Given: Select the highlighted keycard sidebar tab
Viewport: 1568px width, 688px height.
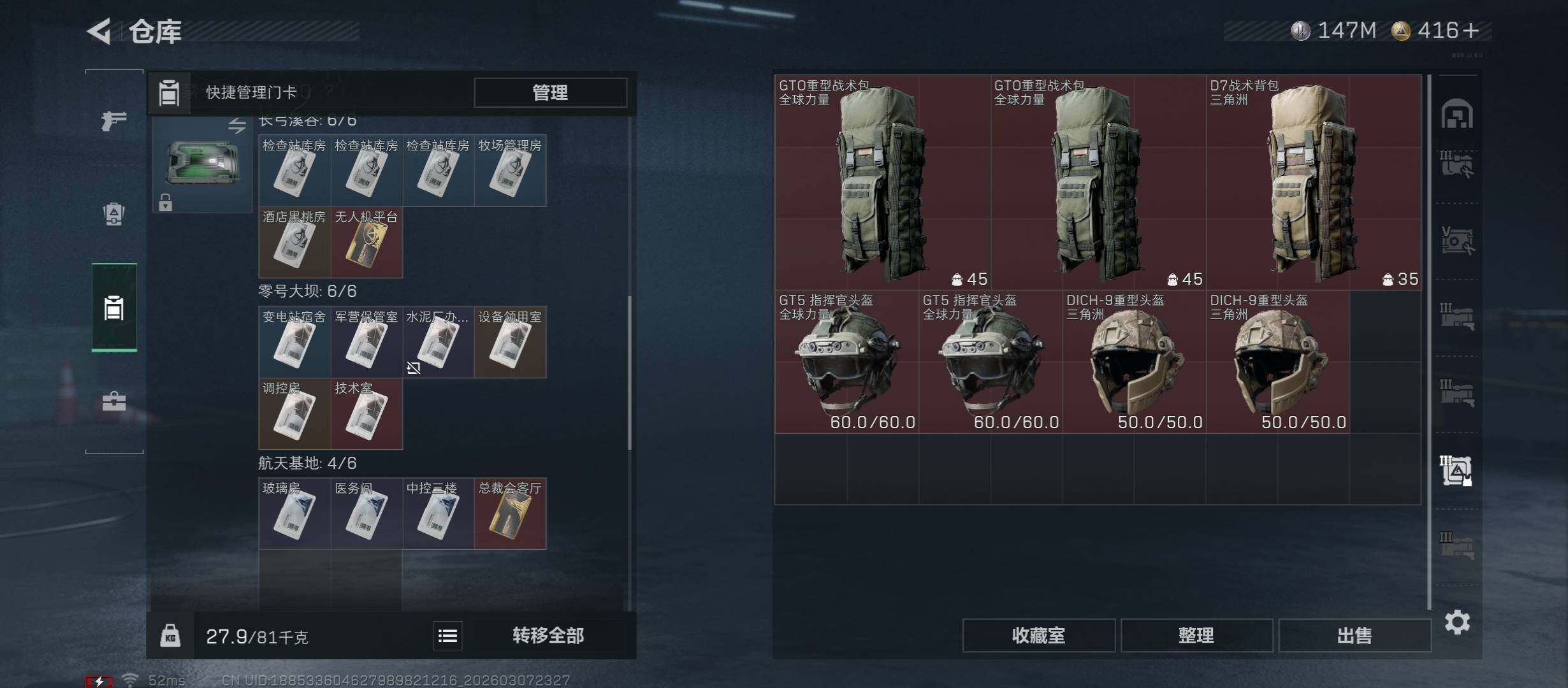Looking at the screenshot, I should [x=114, y=307].
